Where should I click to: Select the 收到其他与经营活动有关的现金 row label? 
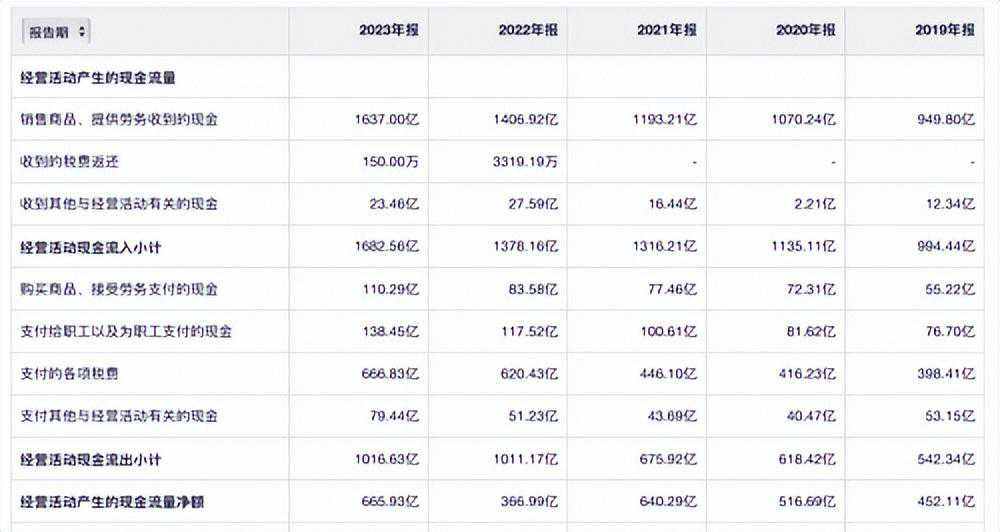pyautogui.click(x=119, y=204)
